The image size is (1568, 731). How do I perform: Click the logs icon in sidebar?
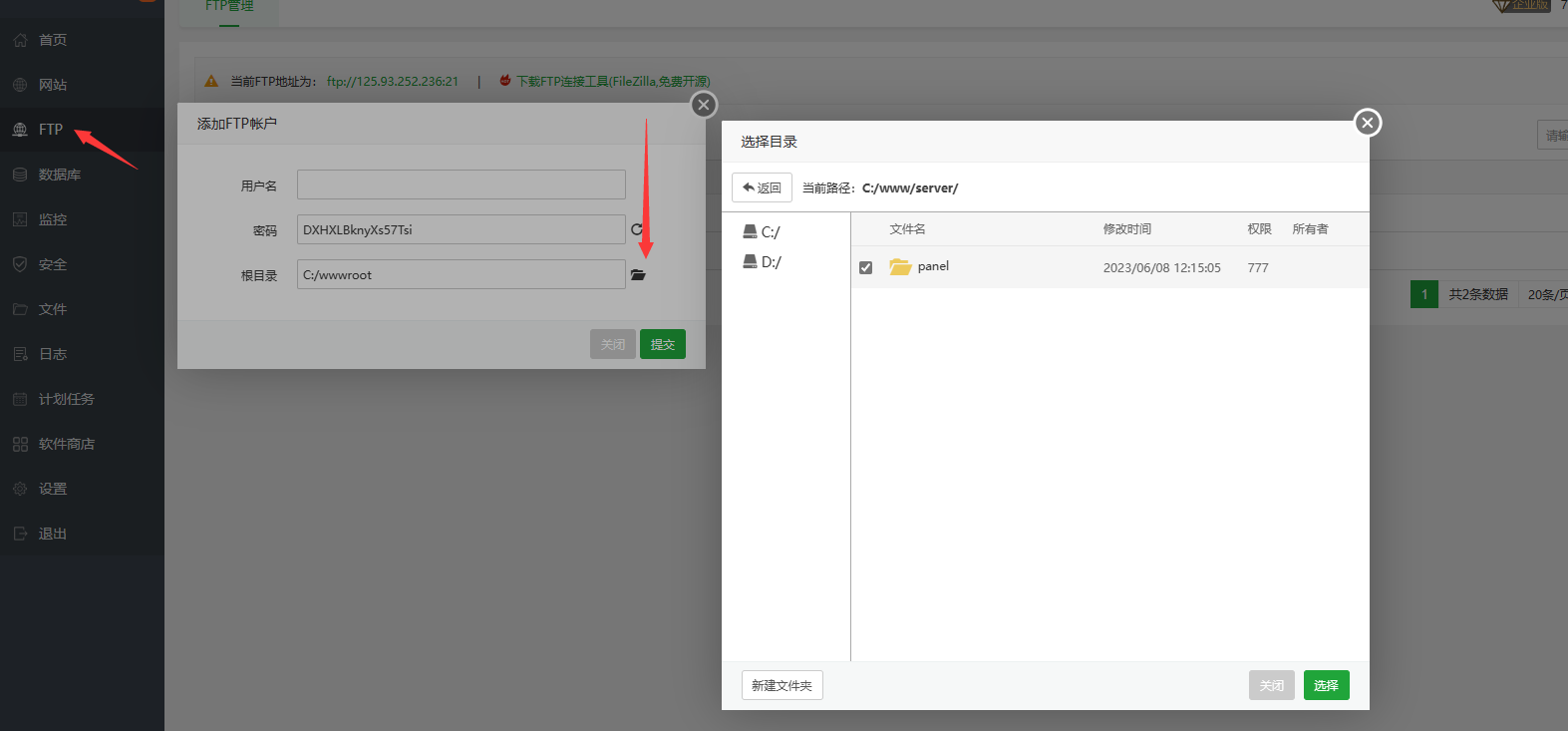pos(20,354)
